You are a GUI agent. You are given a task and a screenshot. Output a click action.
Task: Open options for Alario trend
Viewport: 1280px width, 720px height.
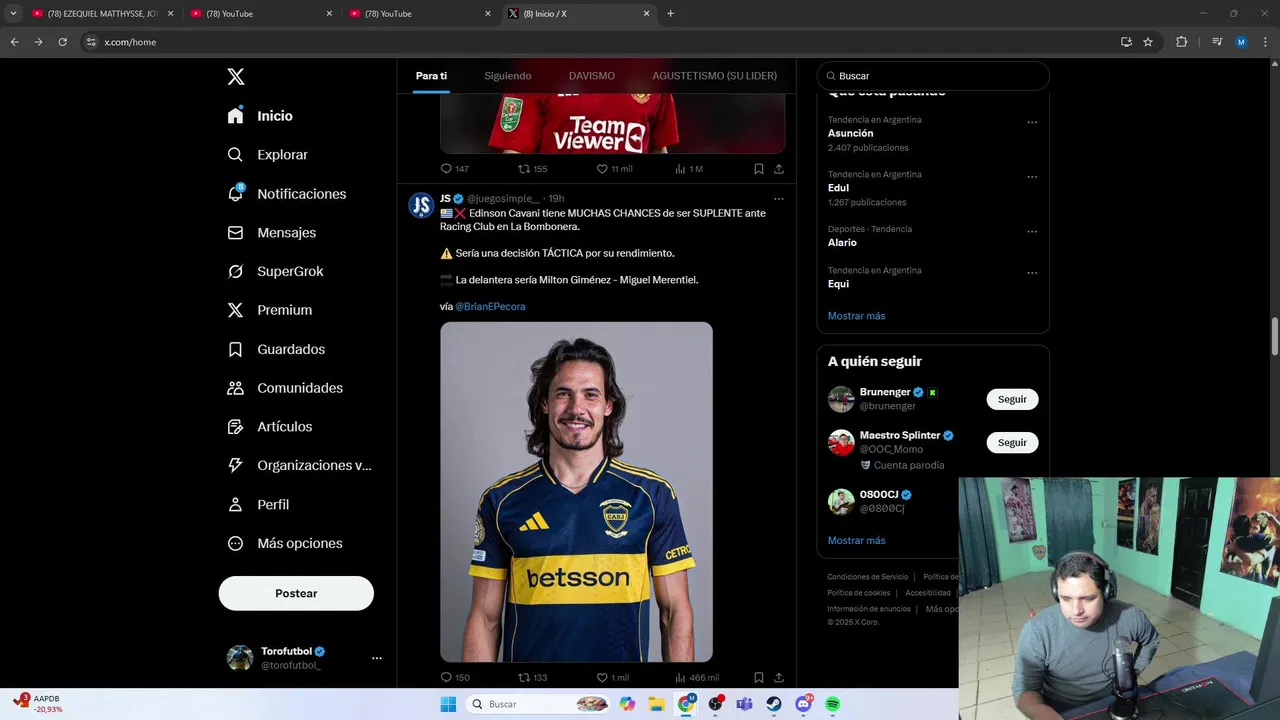1032,231
